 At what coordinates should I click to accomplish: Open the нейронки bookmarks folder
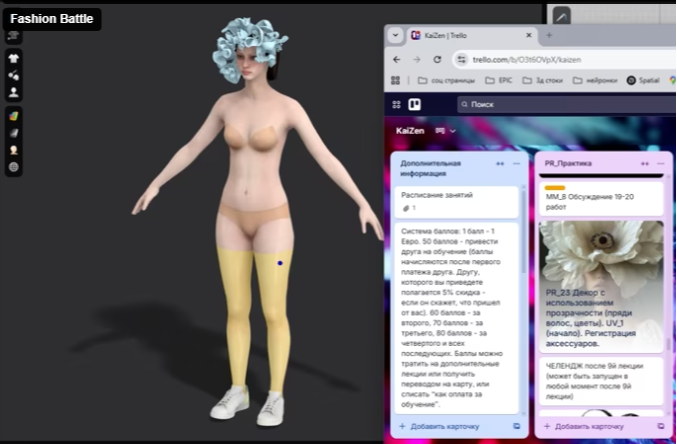click(x=596, y=79)
